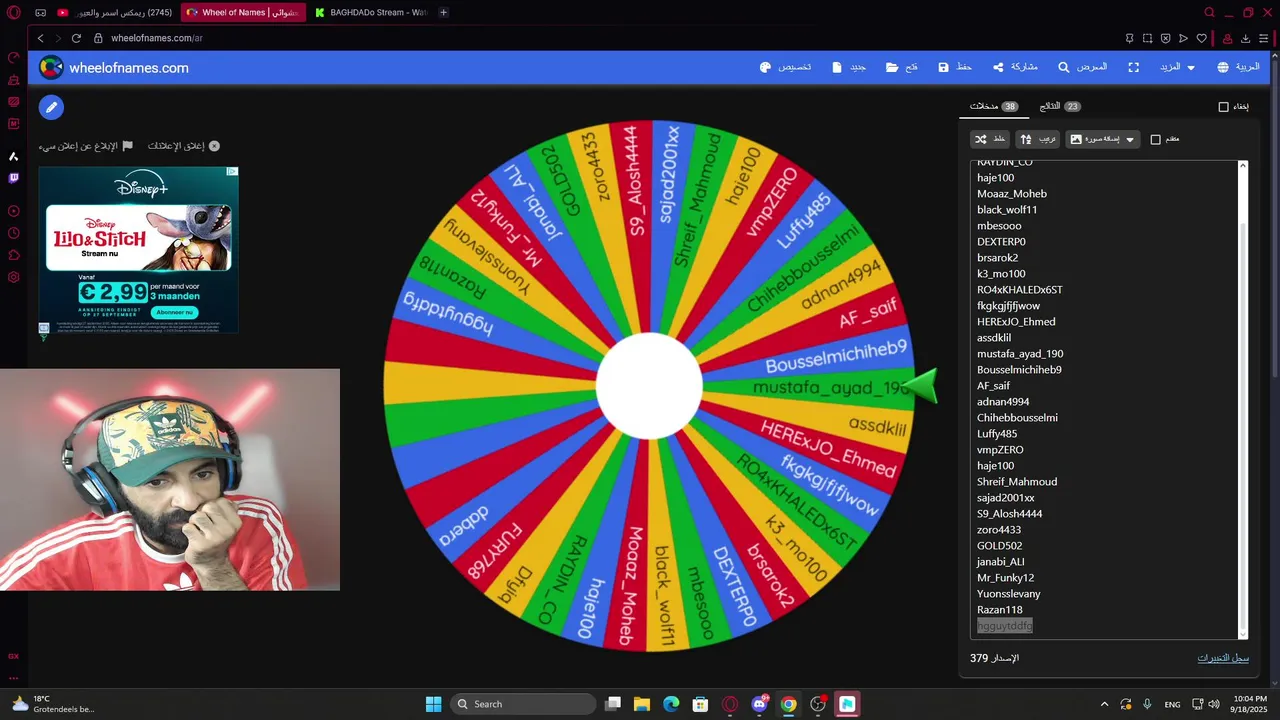
Task: Open Windows Start menu
Action: pyautogui.click(x=433, y=704)
